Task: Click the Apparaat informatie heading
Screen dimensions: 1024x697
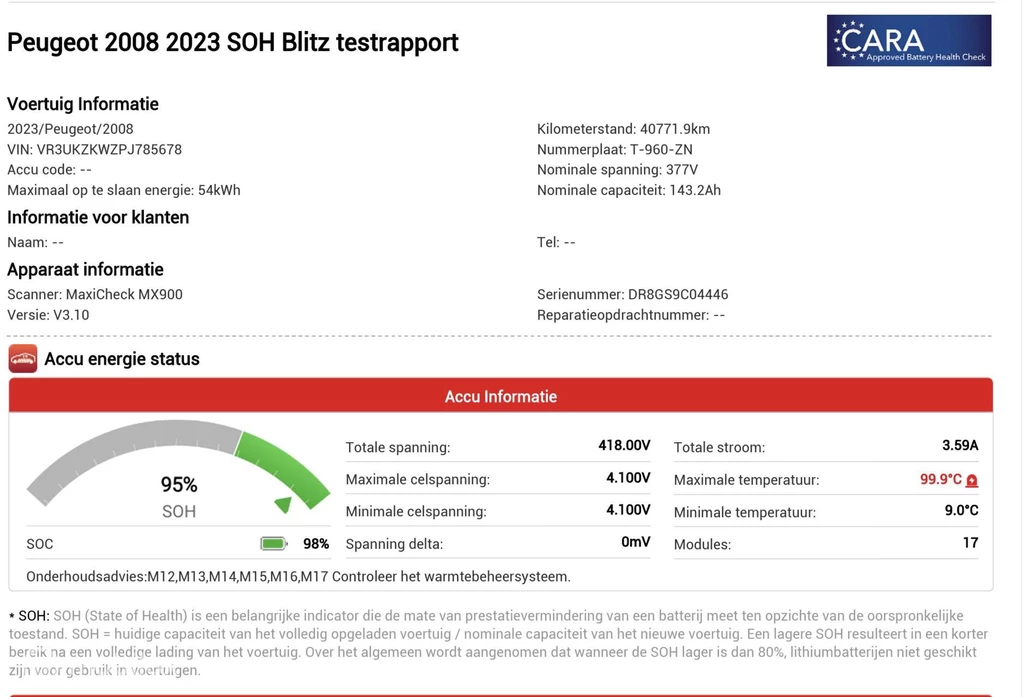Action: [x=85, y=269]
